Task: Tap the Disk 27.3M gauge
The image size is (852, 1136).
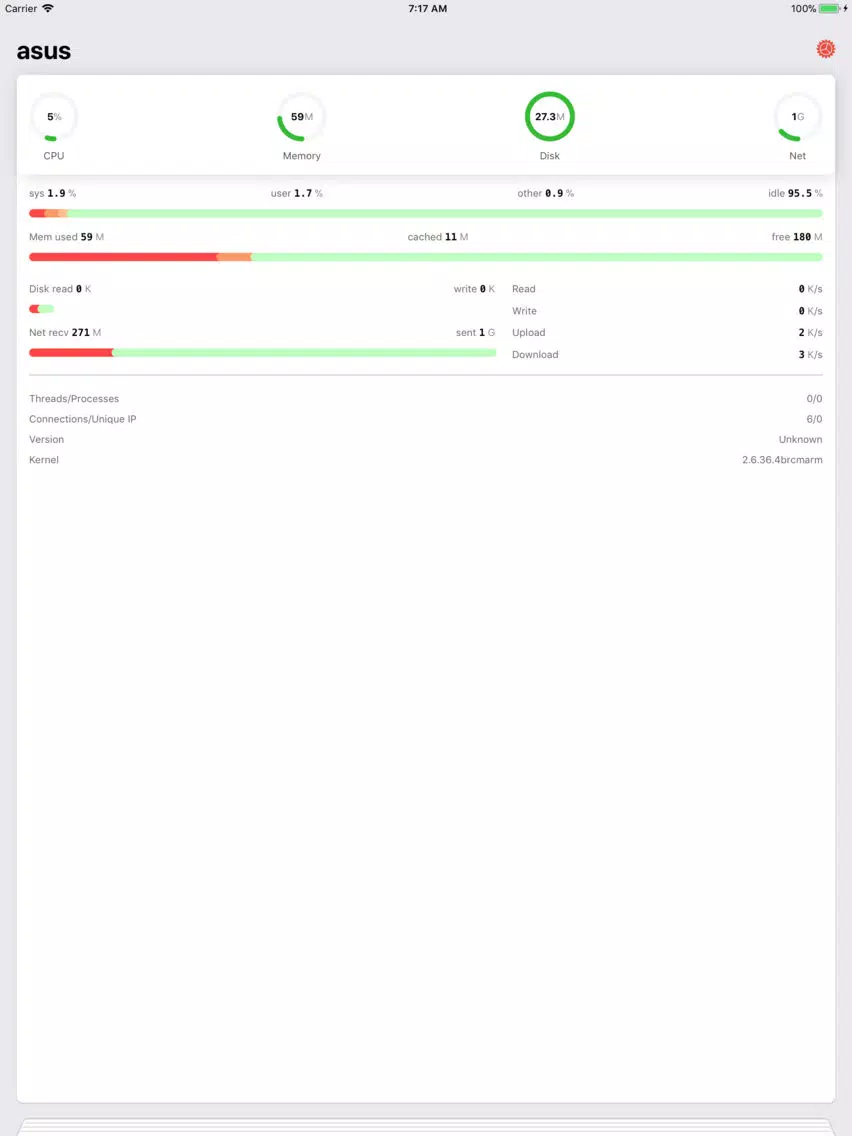Action: (x=549, y=117)
